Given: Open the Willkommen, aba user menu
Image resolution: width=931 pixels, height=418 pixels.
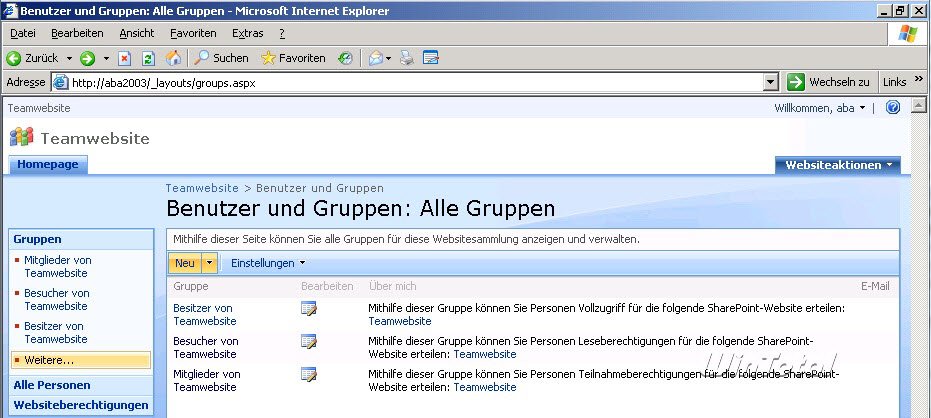Looking at the screenshot, I should point(820,107).
